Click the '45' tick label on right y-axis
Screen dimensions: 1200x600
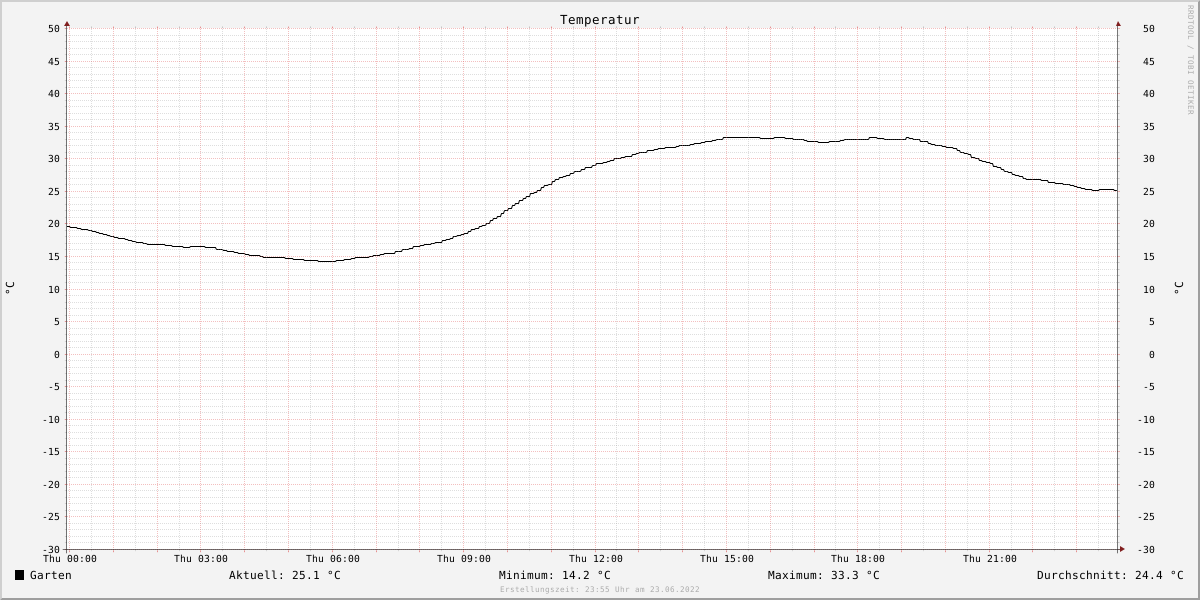(1148, 61)
